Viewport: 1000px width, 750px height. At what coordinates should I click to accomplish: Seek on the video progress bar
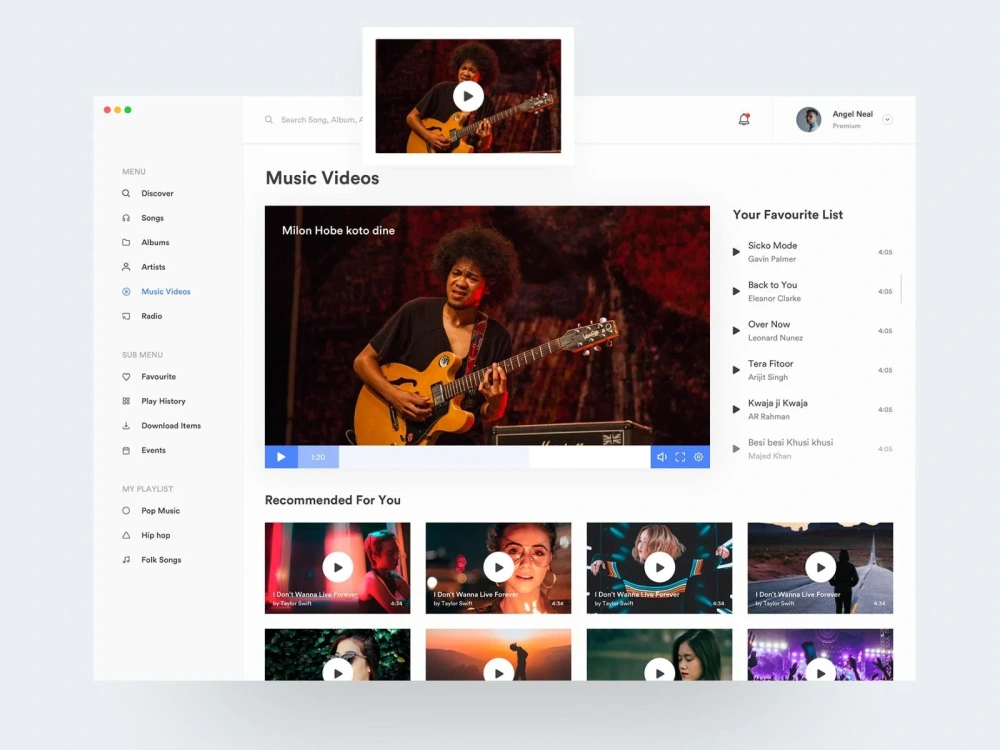(x=494, y=457)
